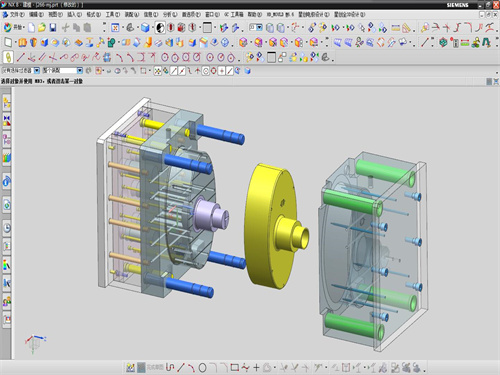Toggle the arc center snap point button
The width and height of the screenshot is (500, 375).
tap(205, 71)
